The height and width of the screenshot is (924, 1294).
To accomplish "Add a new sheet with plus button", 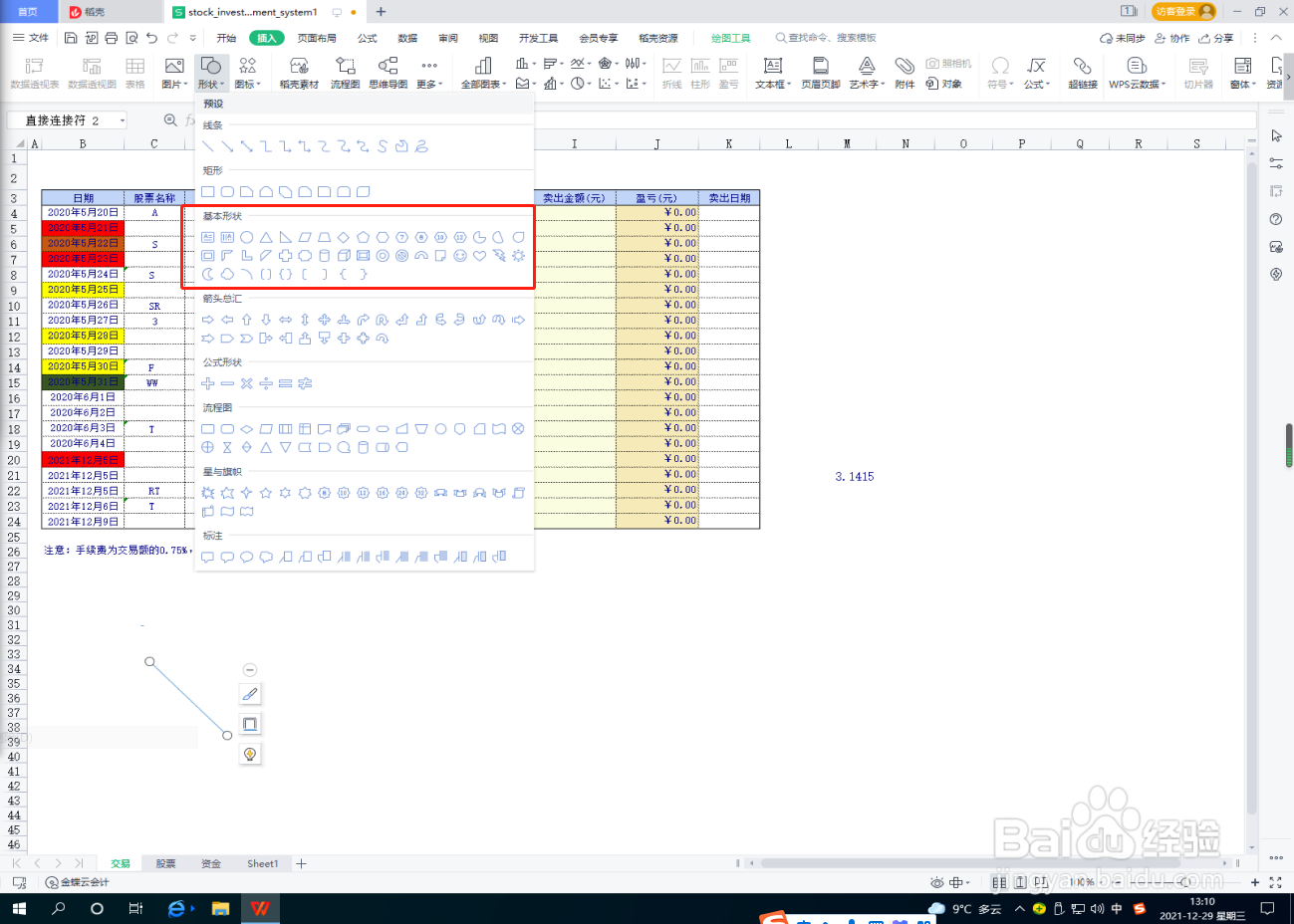I will pos(301,863).
